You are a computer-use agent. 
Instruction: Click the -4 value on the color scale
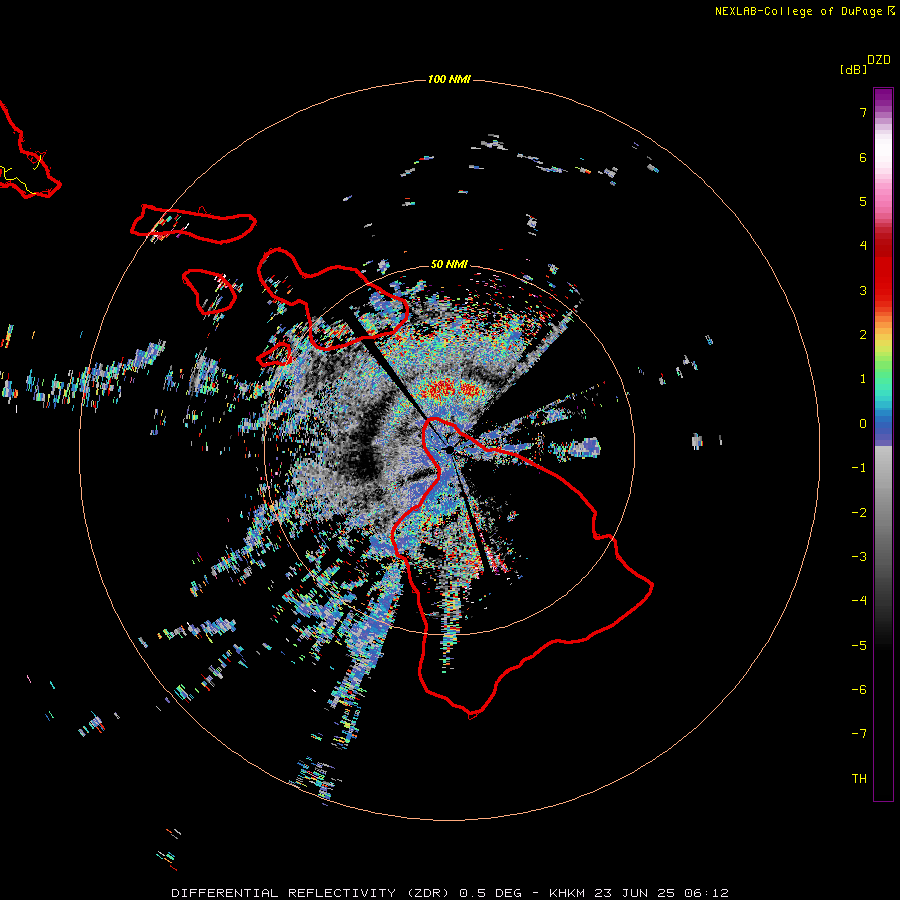pyautogui.click(x=859, y=600)
